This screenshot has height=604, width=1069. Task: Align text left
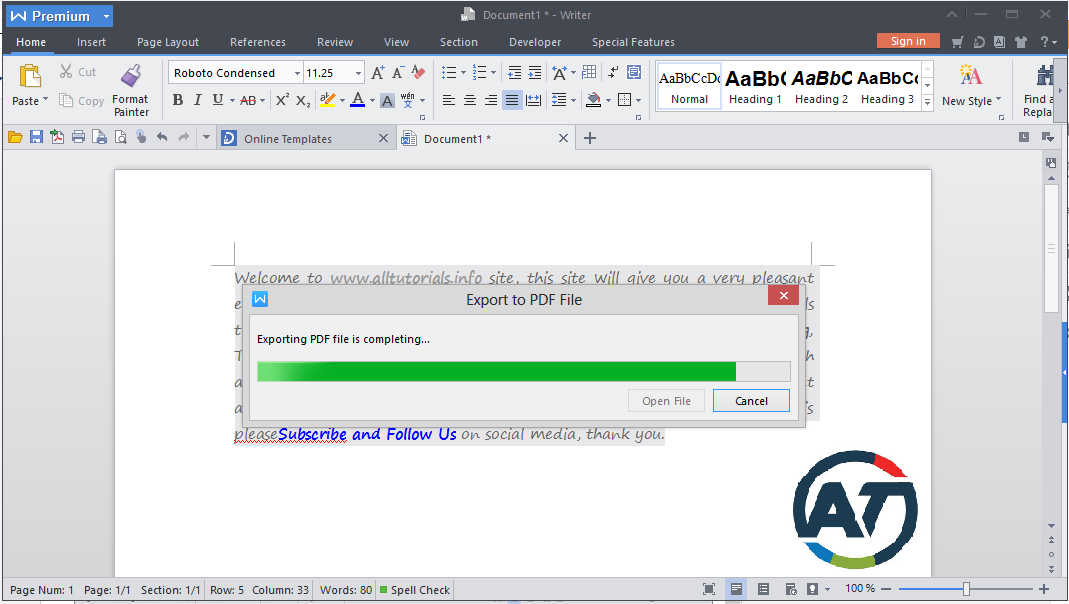(x=449, y=100)
